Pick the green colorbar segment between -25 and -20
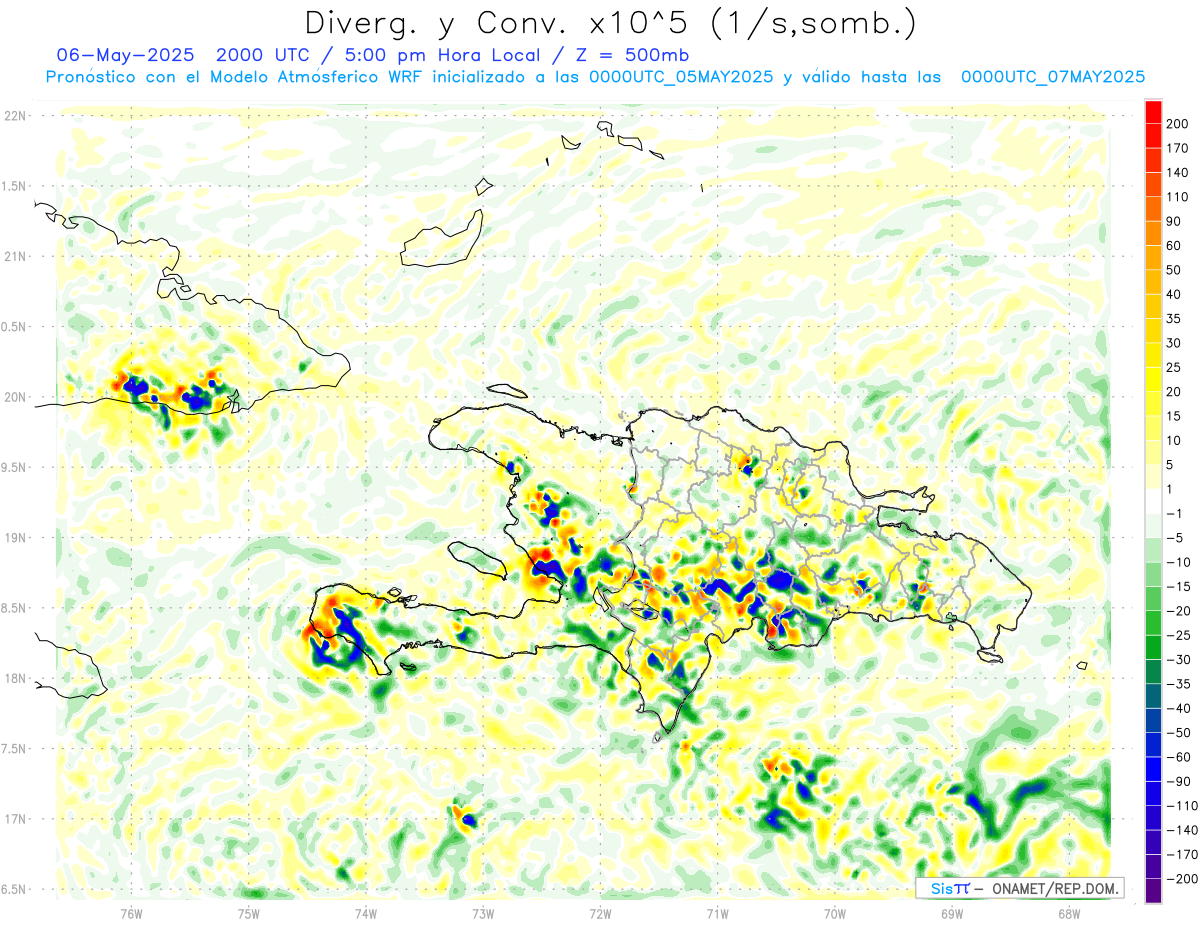Screen dimensions: 1200x927 click(x=1153, y=624)
